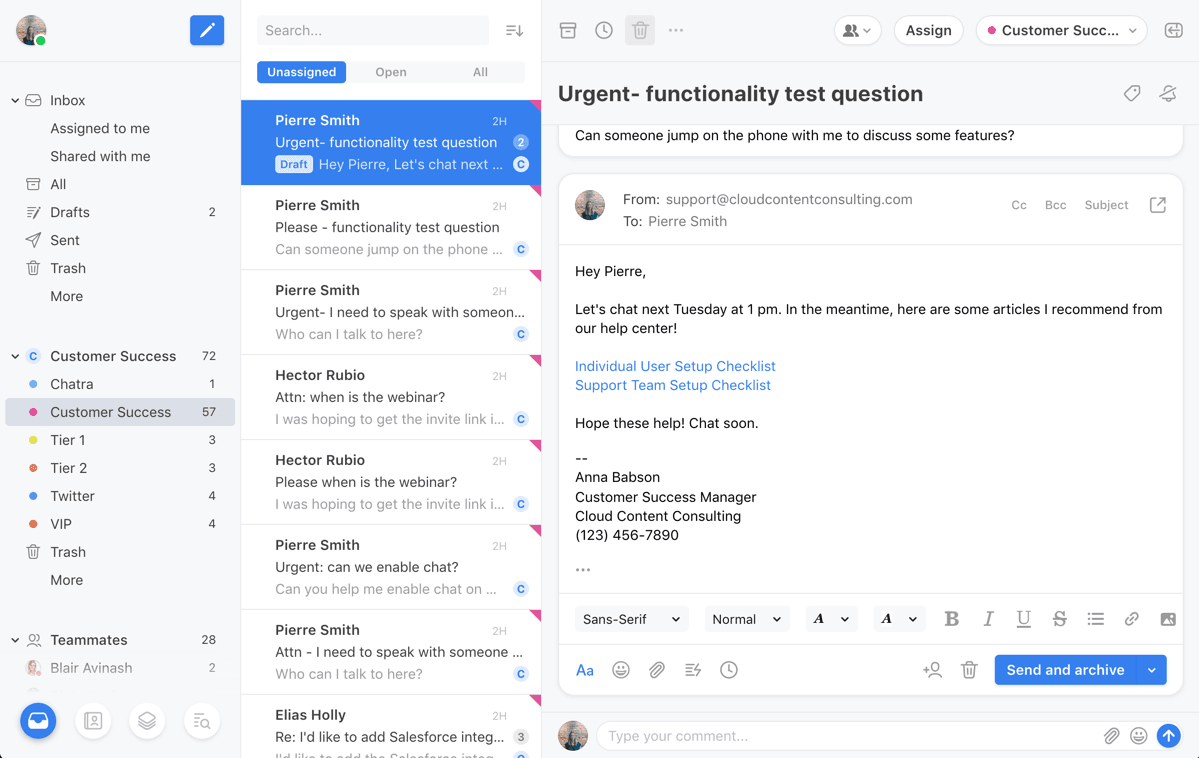
Task: Attach a file to the reply
Action: [657, 669]
